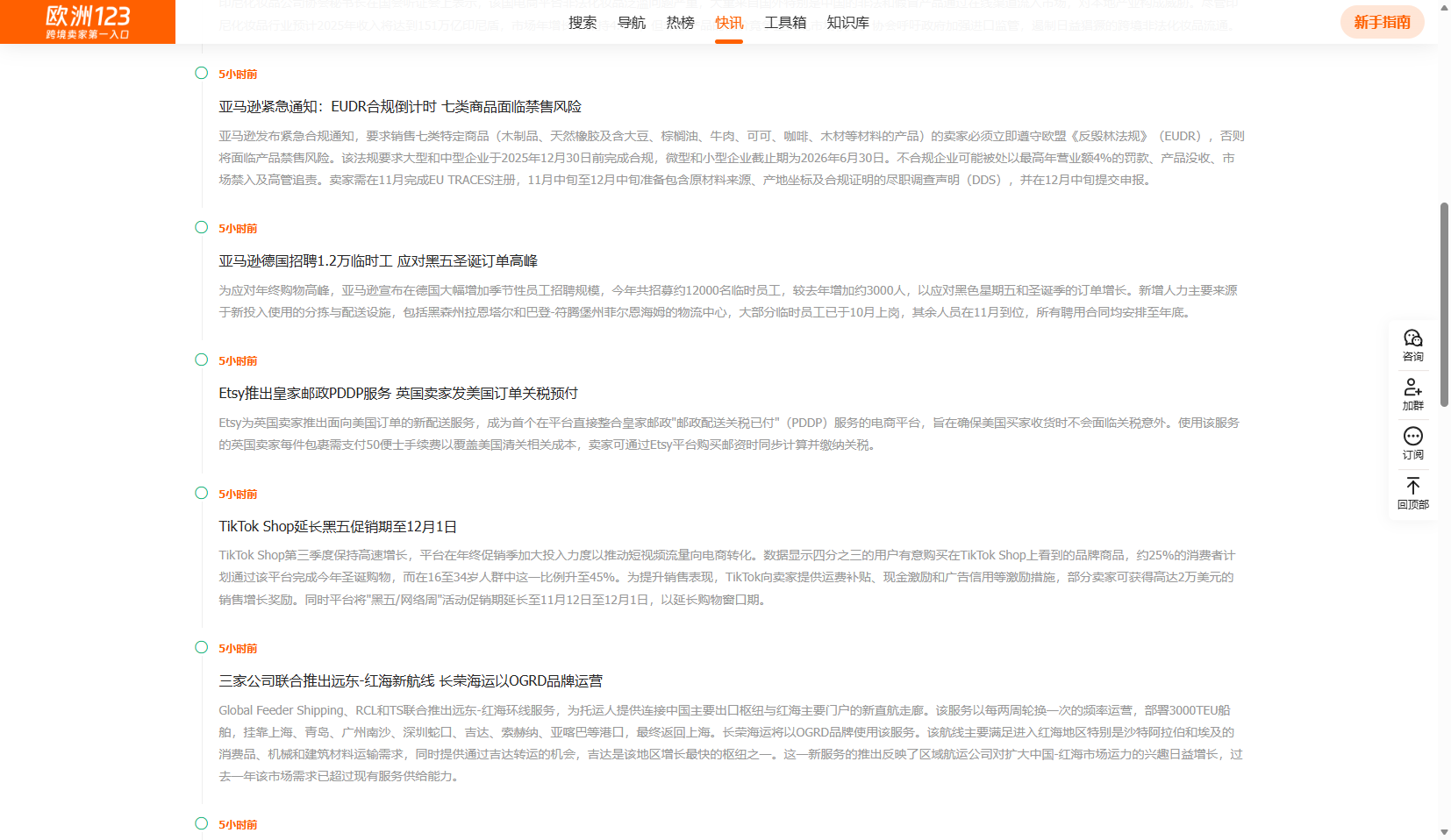The image size is (1451, 840).
Task: Click the 欧洲123 logo
Action: pos(88,22)
